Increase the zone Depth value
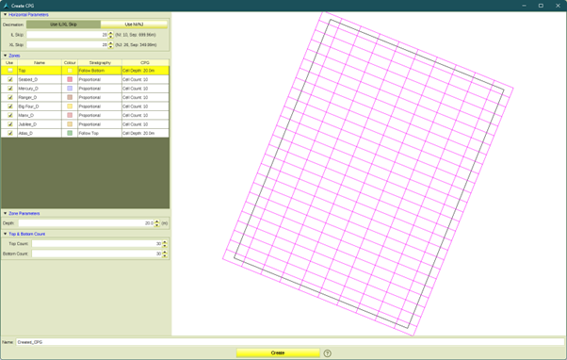Viewport: 567px width, 360px height. pos(157,221)
